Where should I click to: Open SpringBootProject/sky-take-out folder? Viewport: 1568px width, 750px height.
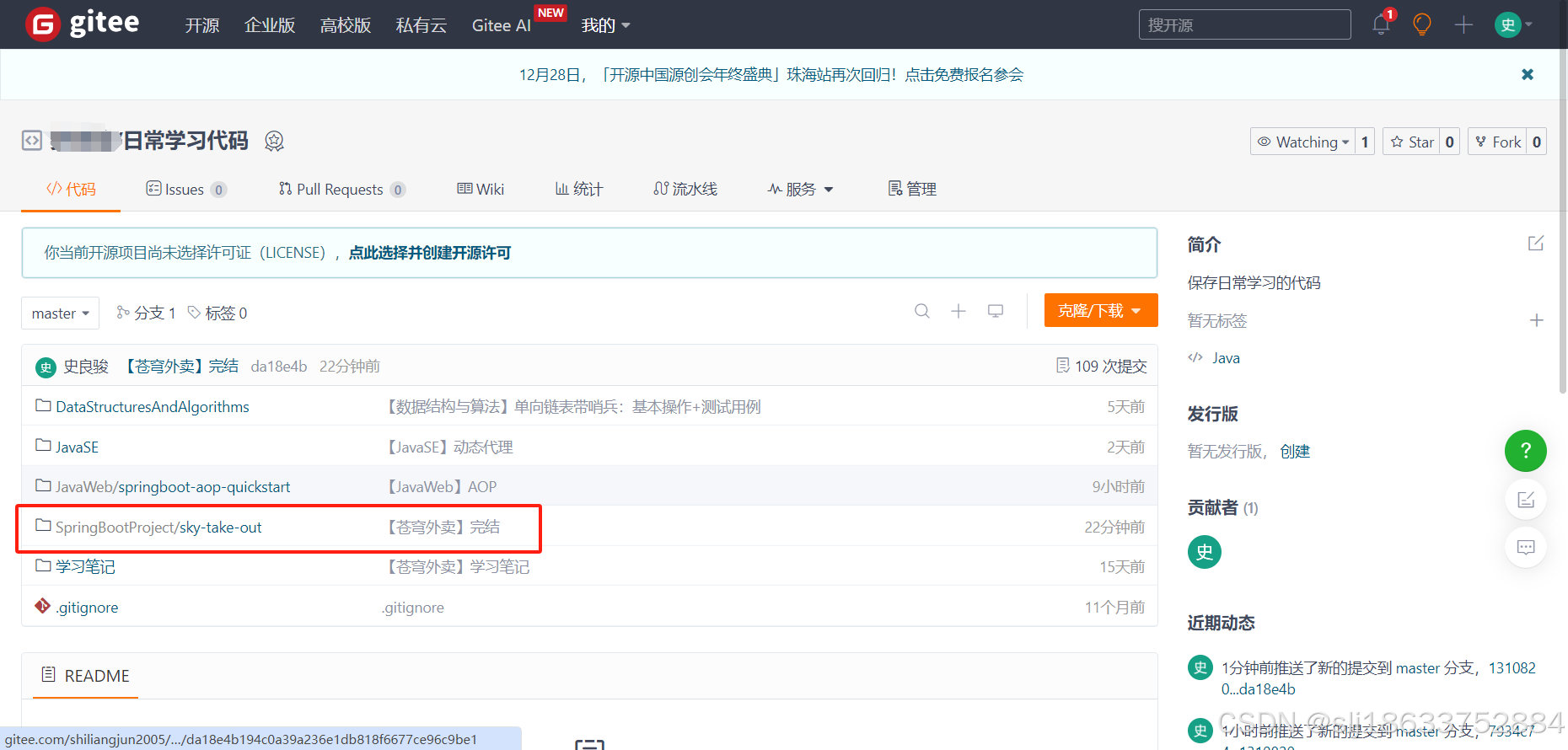[158, 528]
